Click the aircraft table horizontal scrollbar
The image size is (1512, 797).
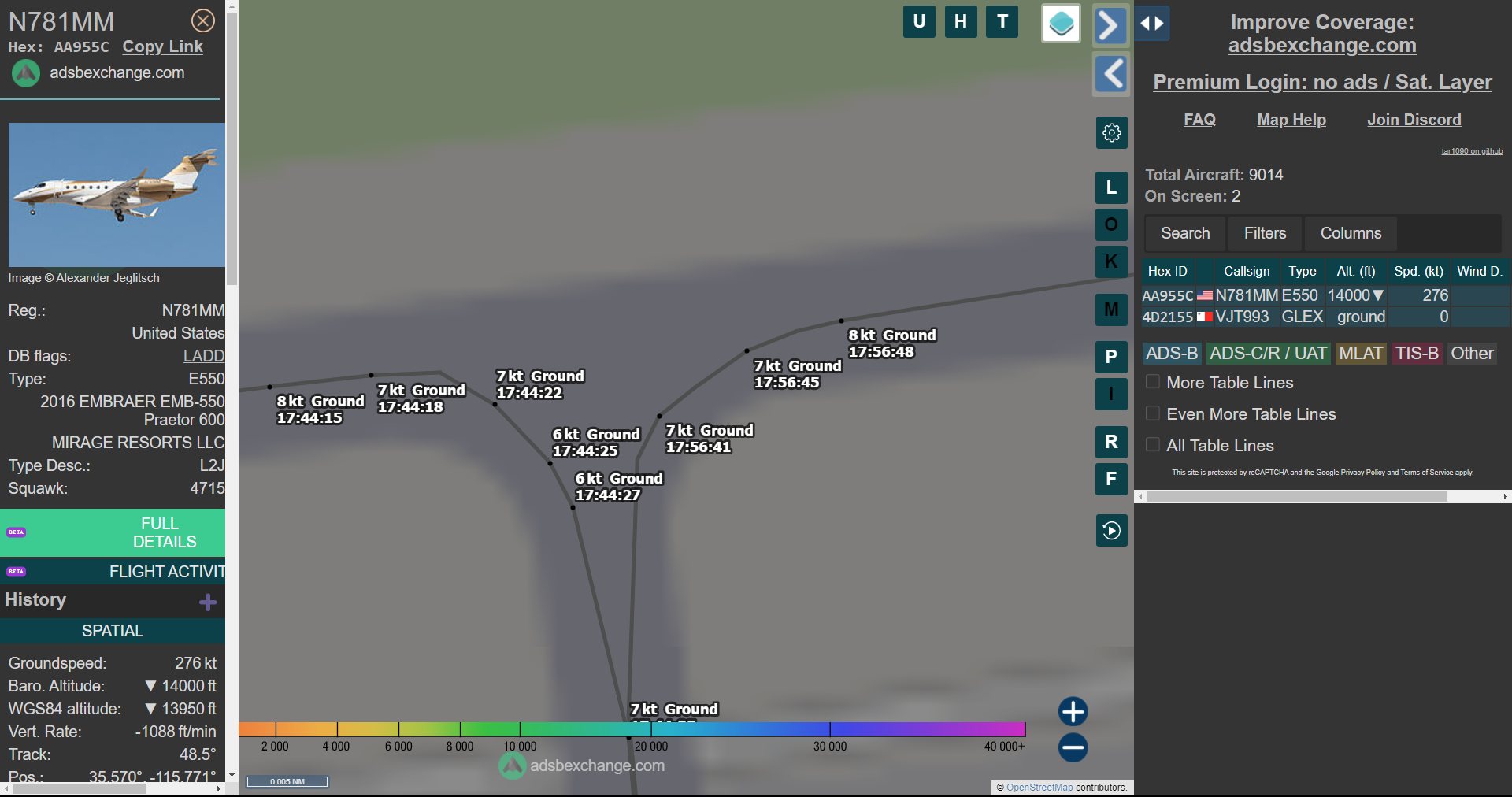click(x=1297, y=497)
